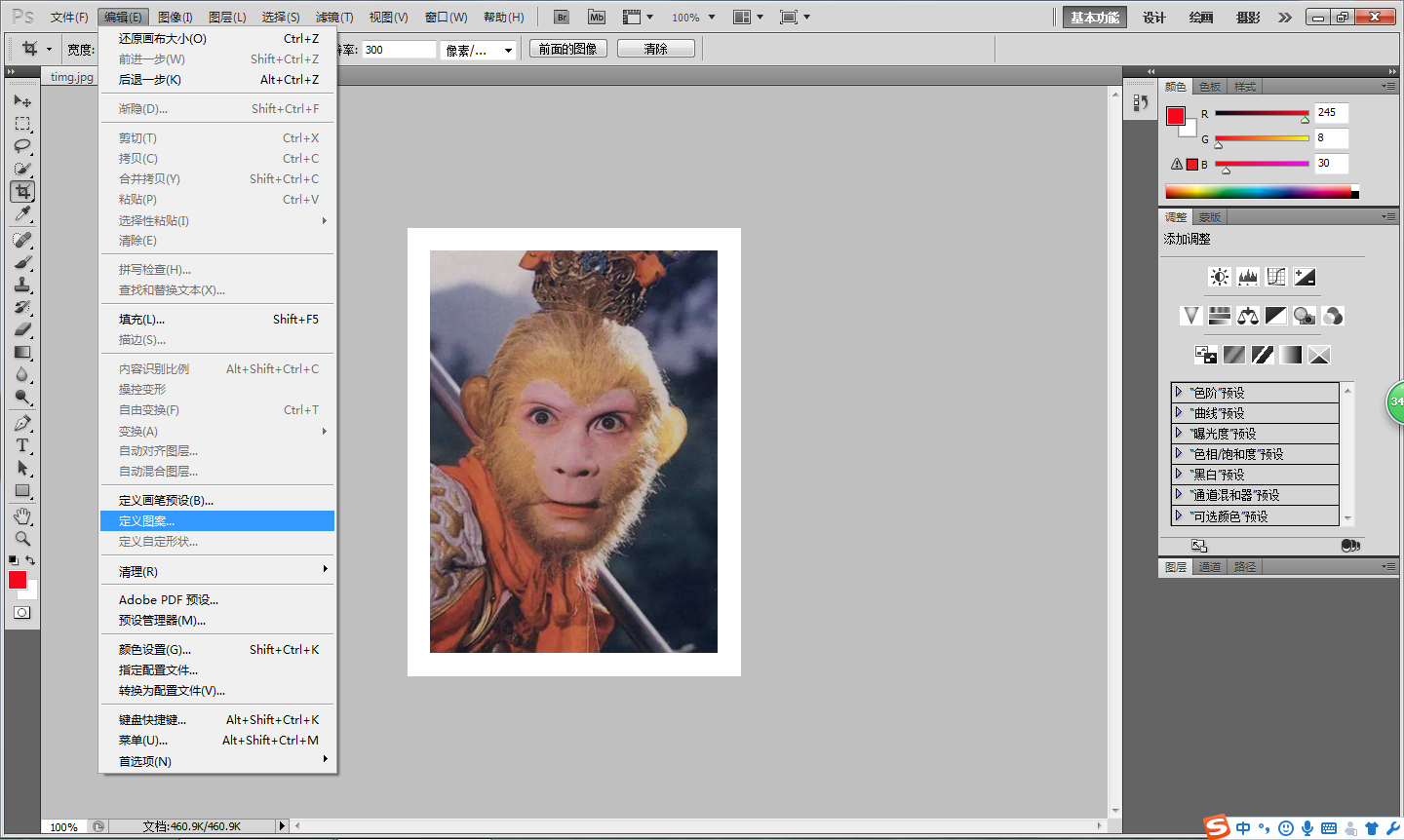1404x840 pixels.
Task: Select the Eyedropper tool
Action: click(x=22, y=213)
